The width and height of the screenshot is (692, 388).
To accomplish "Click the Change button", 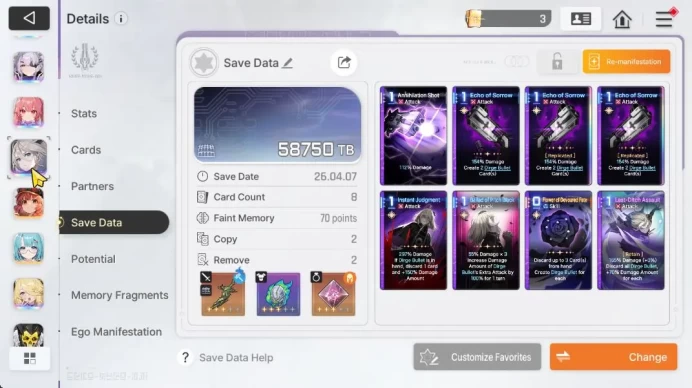I will 613,357.
